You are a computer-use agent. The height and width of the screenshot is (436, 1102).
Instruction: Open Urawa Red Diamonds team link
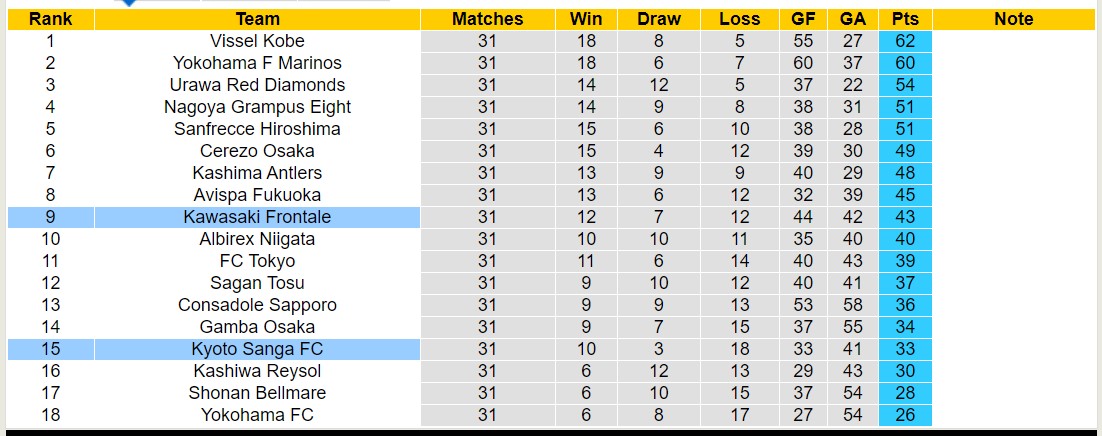257,85
